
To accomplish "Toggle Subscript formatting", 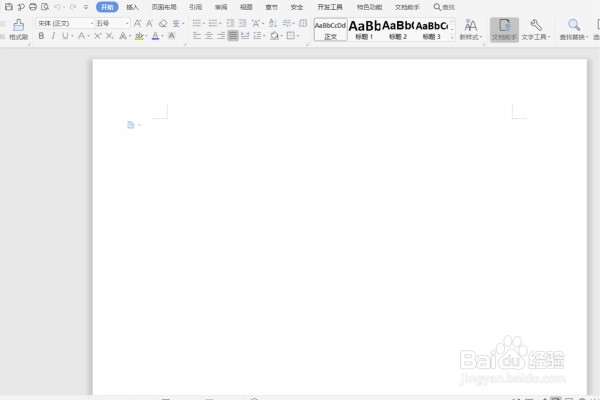I will (x=109, y=36).
